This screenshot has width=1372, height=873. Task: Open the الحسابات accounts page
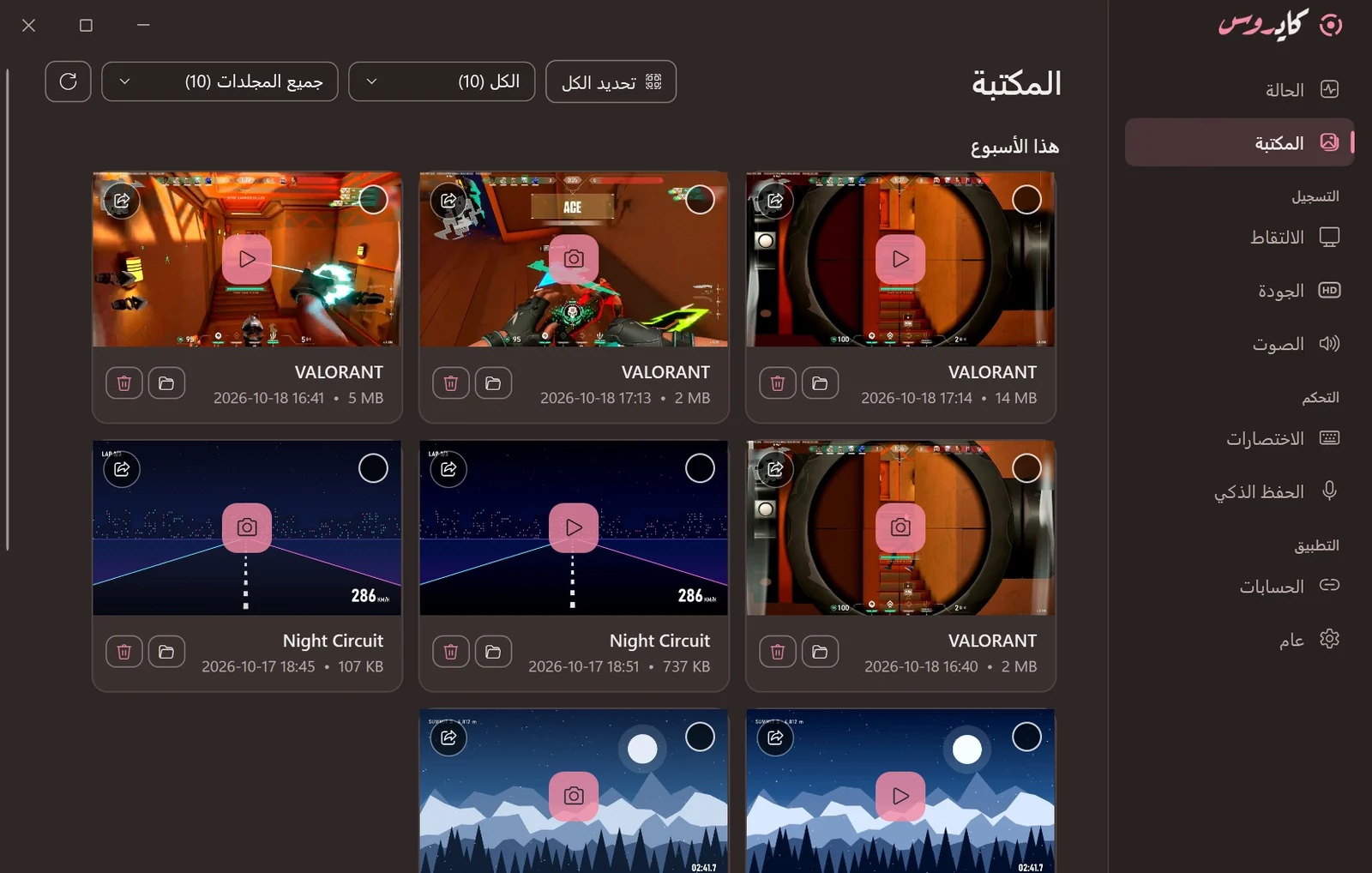point(1239,587)
